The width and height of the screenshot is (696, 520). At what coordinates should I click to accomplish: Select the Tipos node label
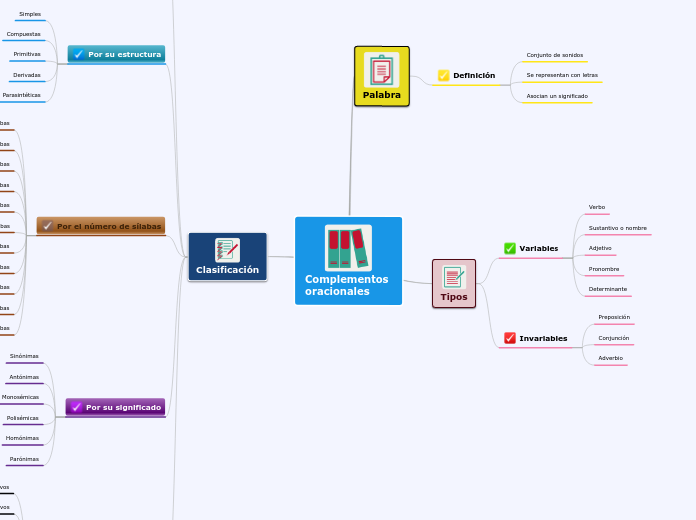pyautogui.click(x=454, y=297)
